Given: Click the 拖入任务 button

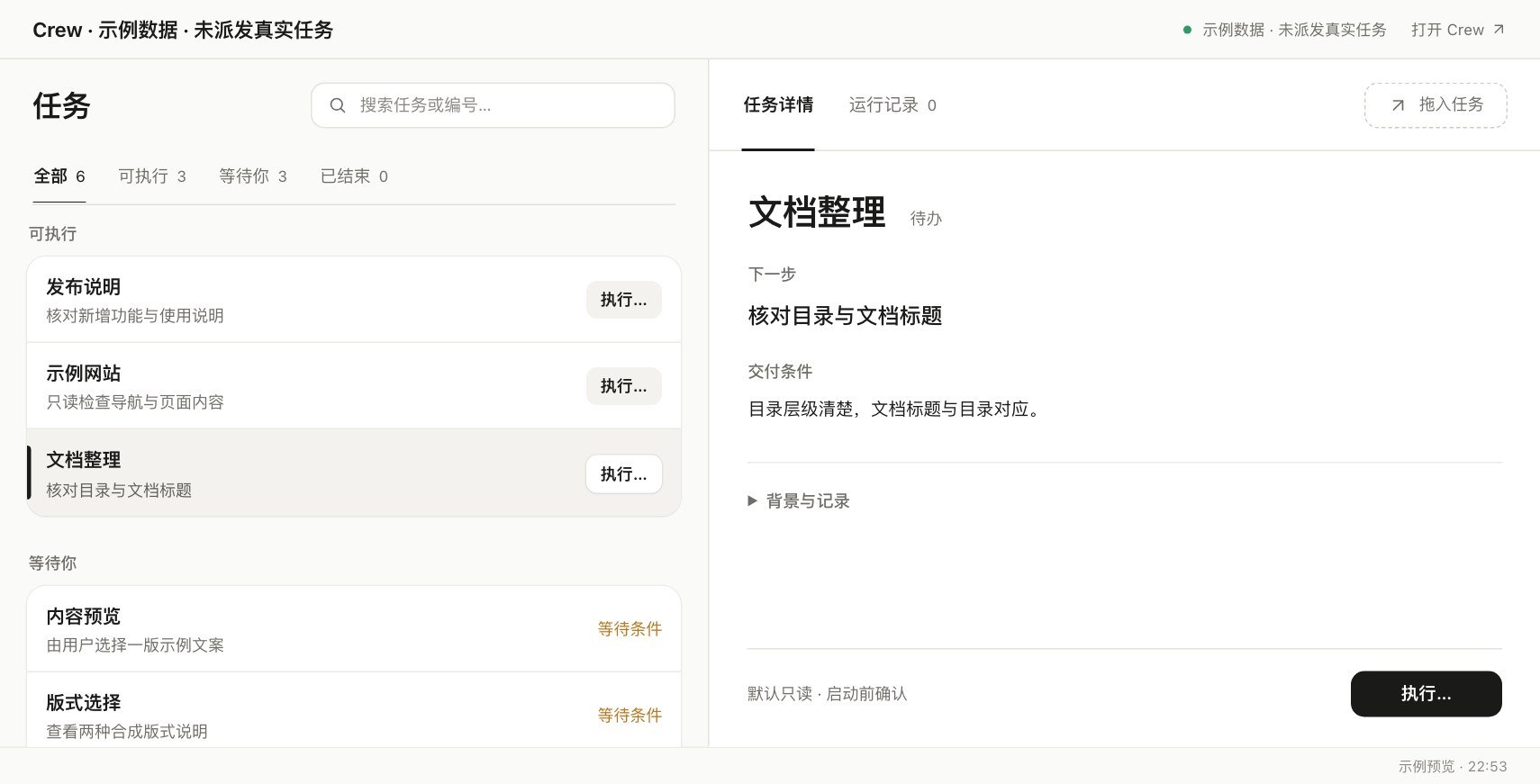Looking at the screenshot, I should 1436,105.
